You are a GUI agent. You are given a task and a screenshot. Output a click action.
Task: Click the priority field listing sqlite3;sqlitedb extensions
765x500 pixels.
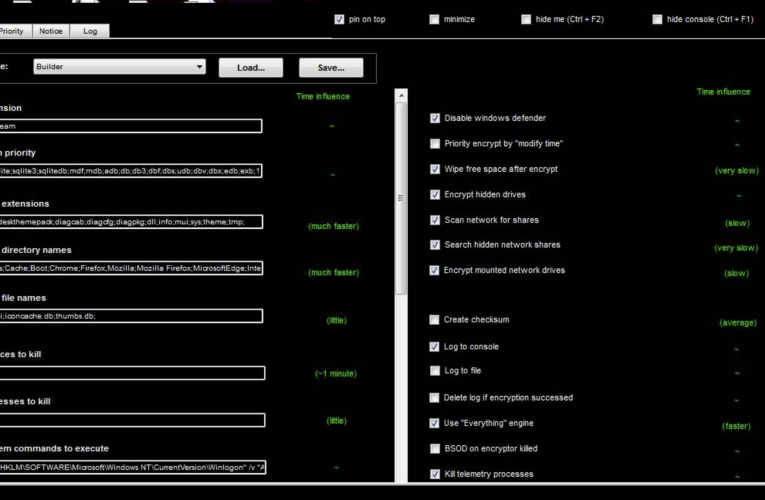click(131, 171)
